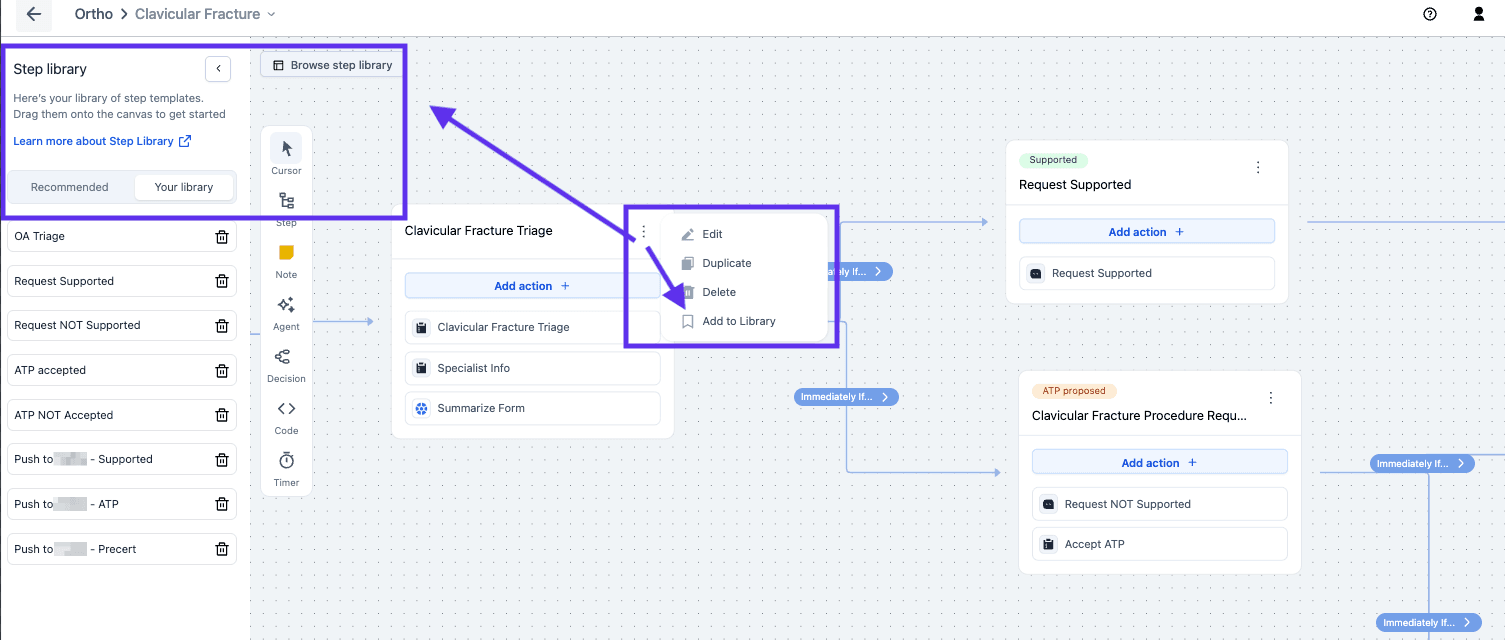Delete OA Triage from library
This screenshot has width=1505, height=640.
tap(222, 237)
